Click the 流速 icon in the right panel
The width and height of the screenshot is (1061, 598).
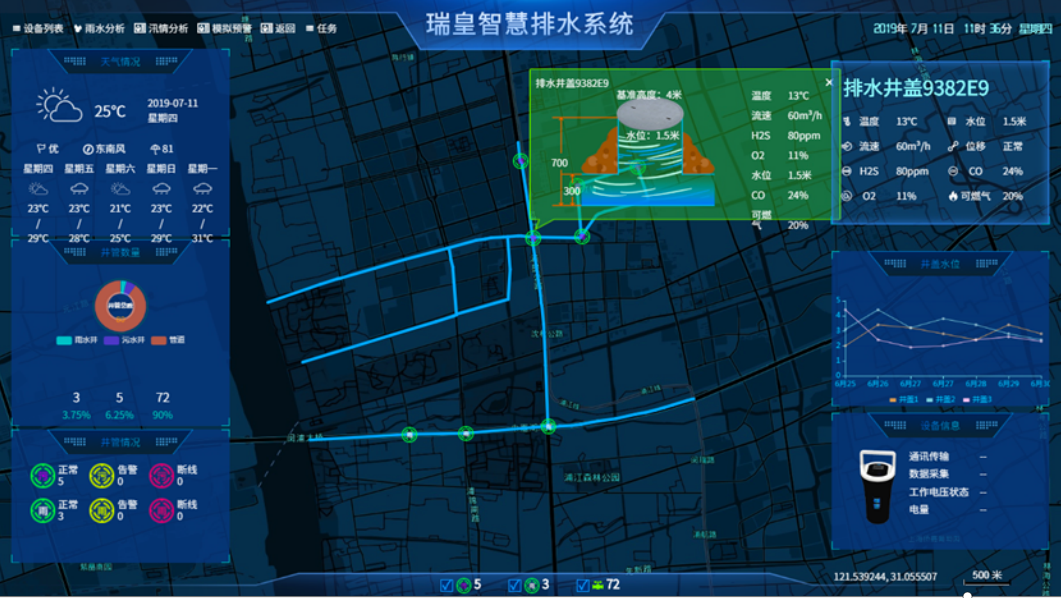[x=846, y=146]
